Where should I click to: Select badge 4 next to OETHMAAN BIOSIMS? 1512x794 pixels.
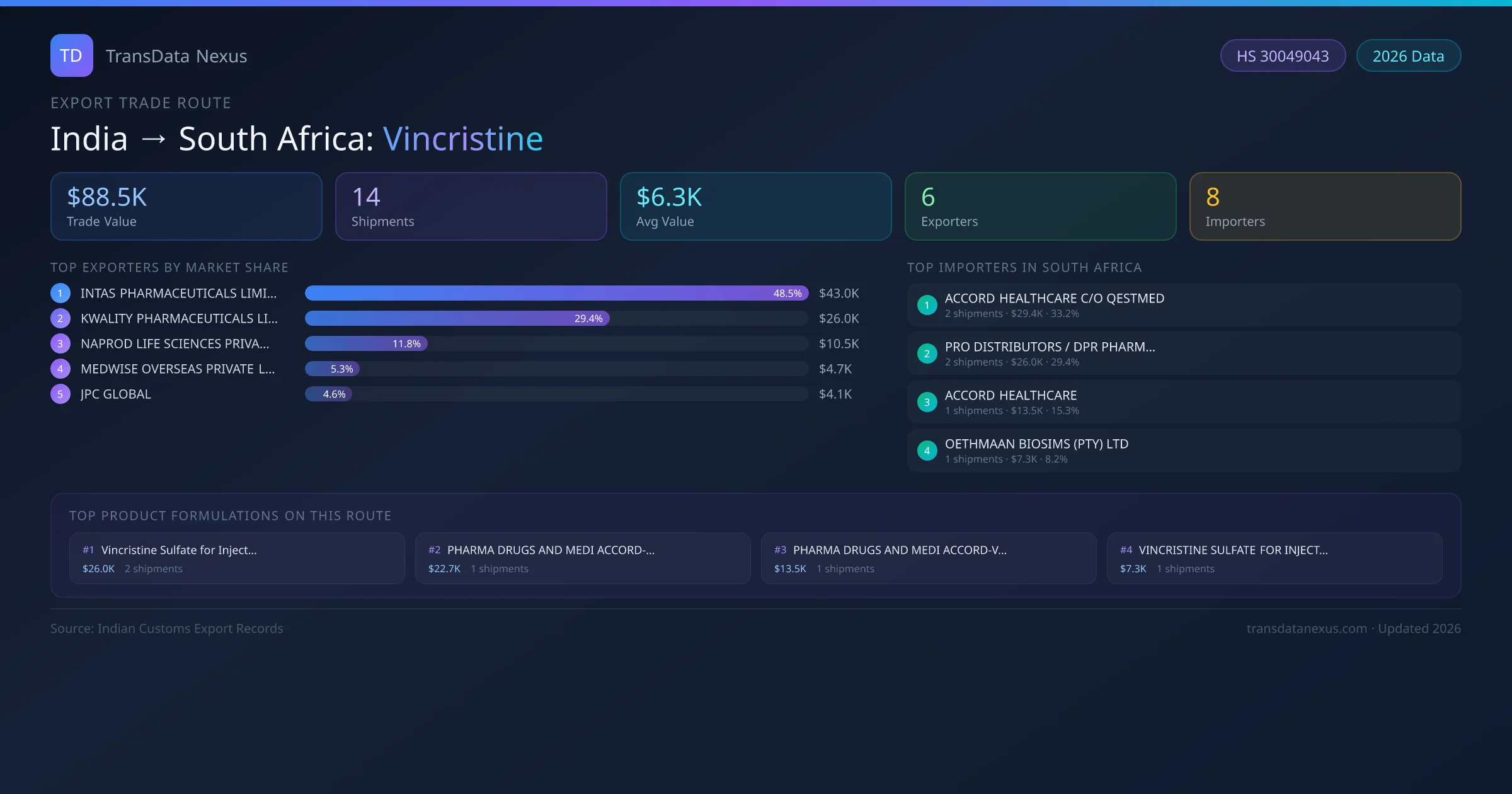pyautogui.click(x=926, y=450)
